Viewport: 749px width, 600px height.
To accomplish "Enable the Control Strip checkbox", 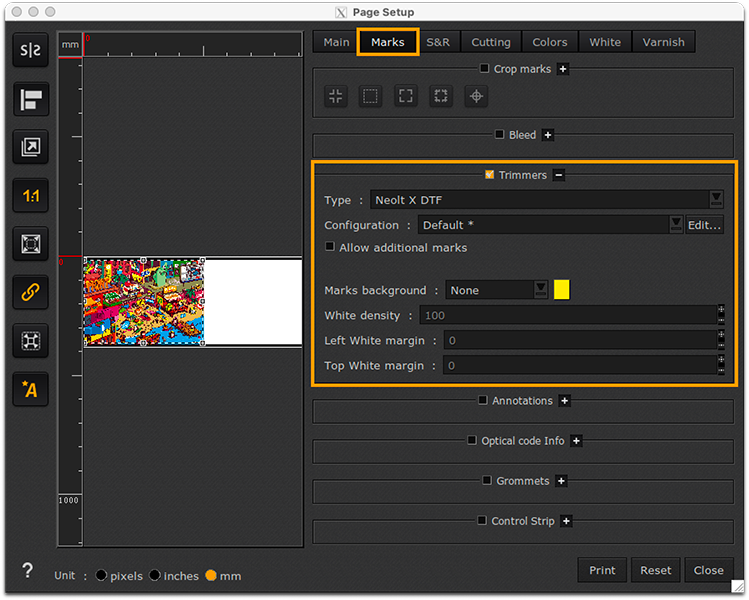I will coord(482,520).
